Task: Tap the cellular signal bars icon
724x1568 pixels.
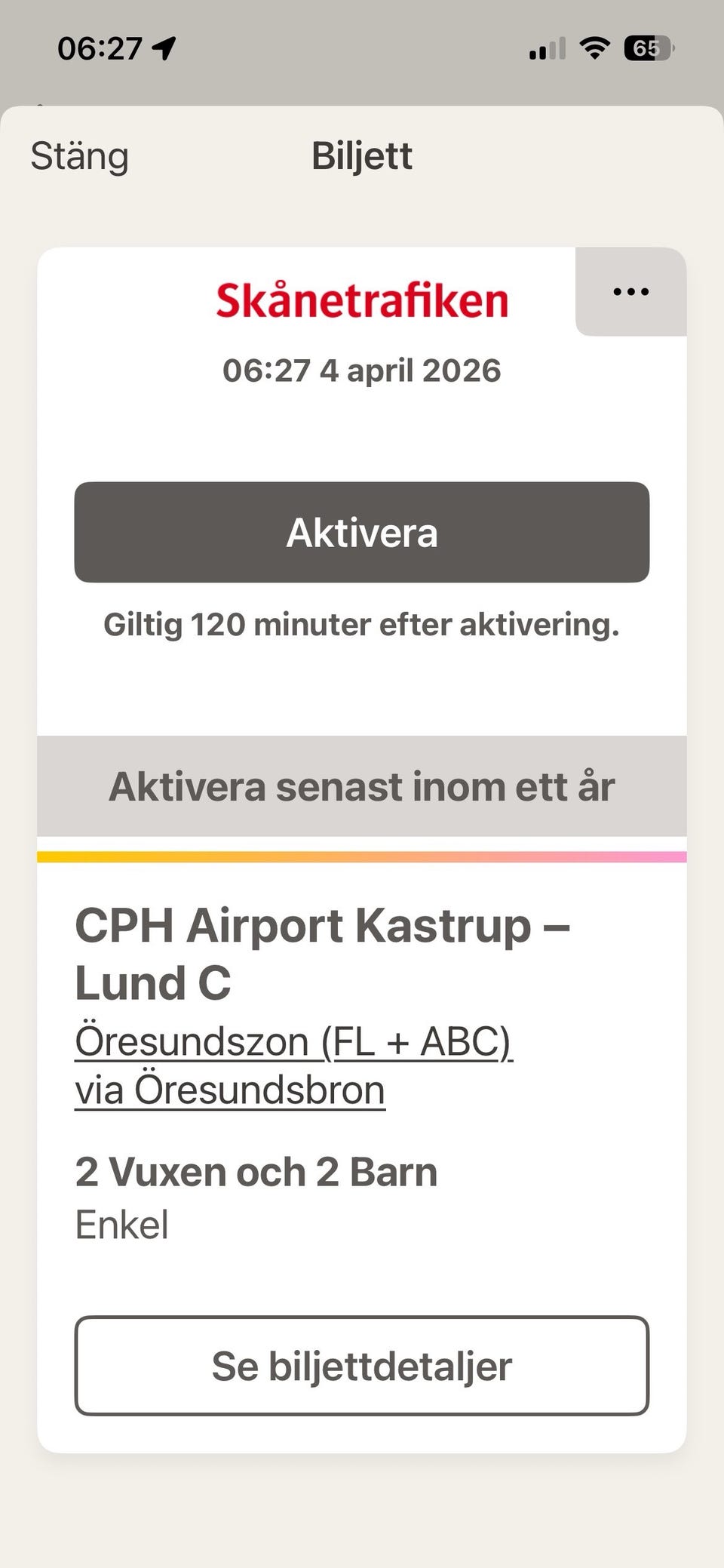Action: pyautogui.click(x=547, y=50)
